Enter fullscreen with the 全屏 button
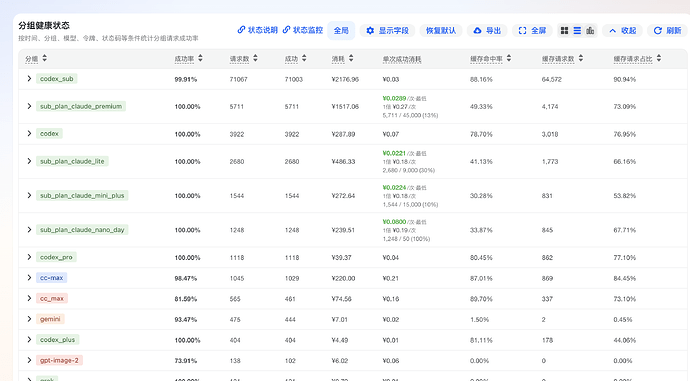This screenshot has width=690, height=381. click(x=532, y=30)
